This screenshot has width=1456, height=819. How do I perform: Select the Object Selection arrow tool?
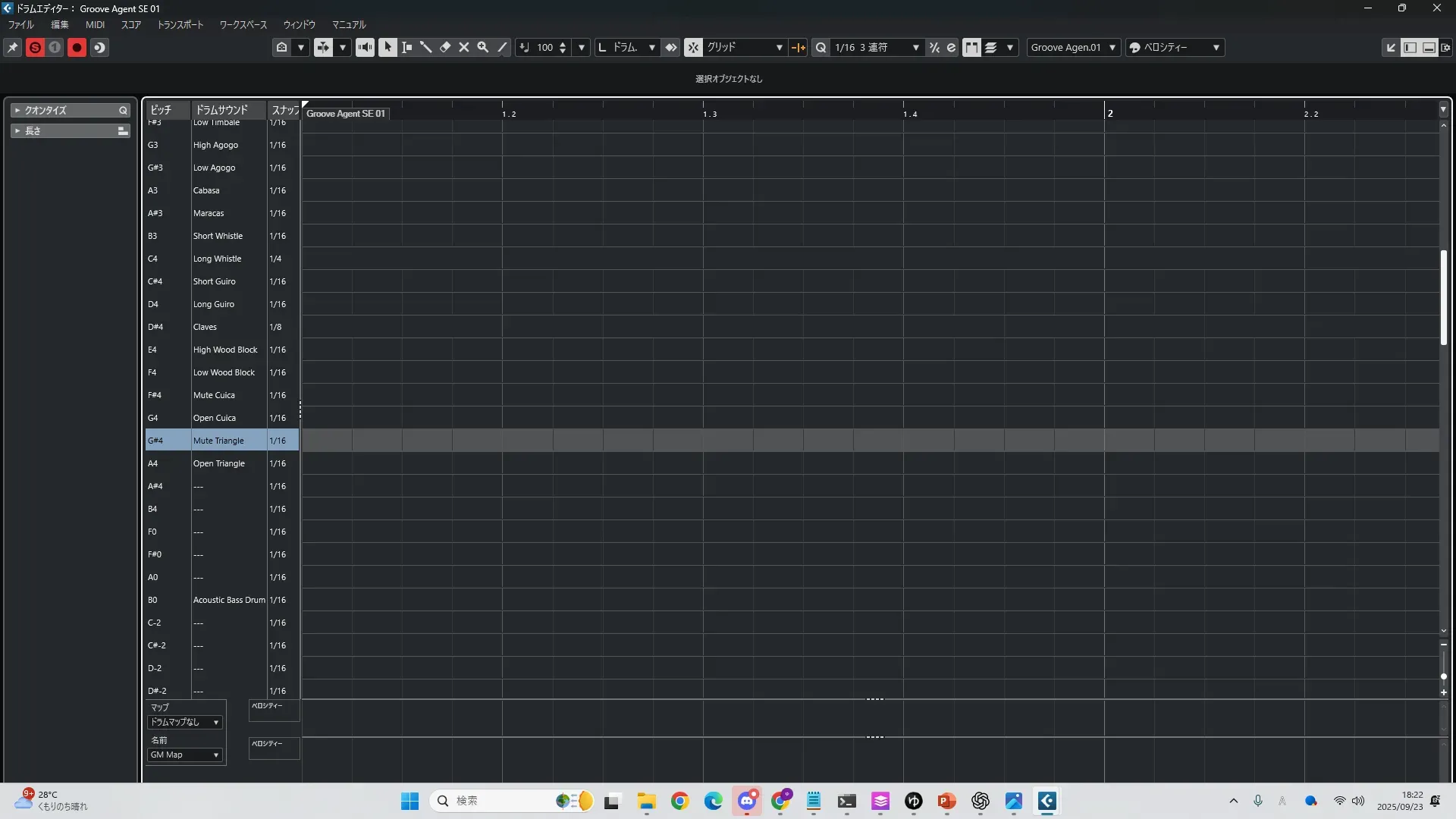[x=388, y=47]
